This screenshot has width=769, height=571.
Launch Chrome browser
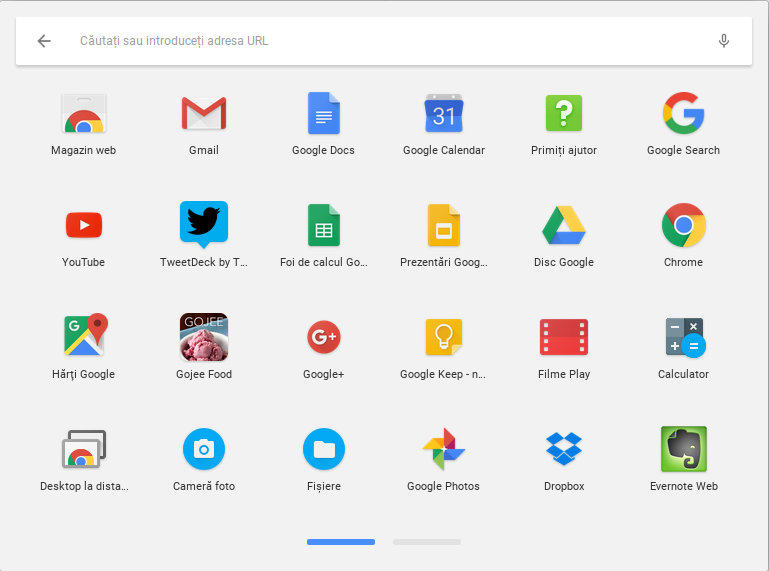tap(684, 225)
